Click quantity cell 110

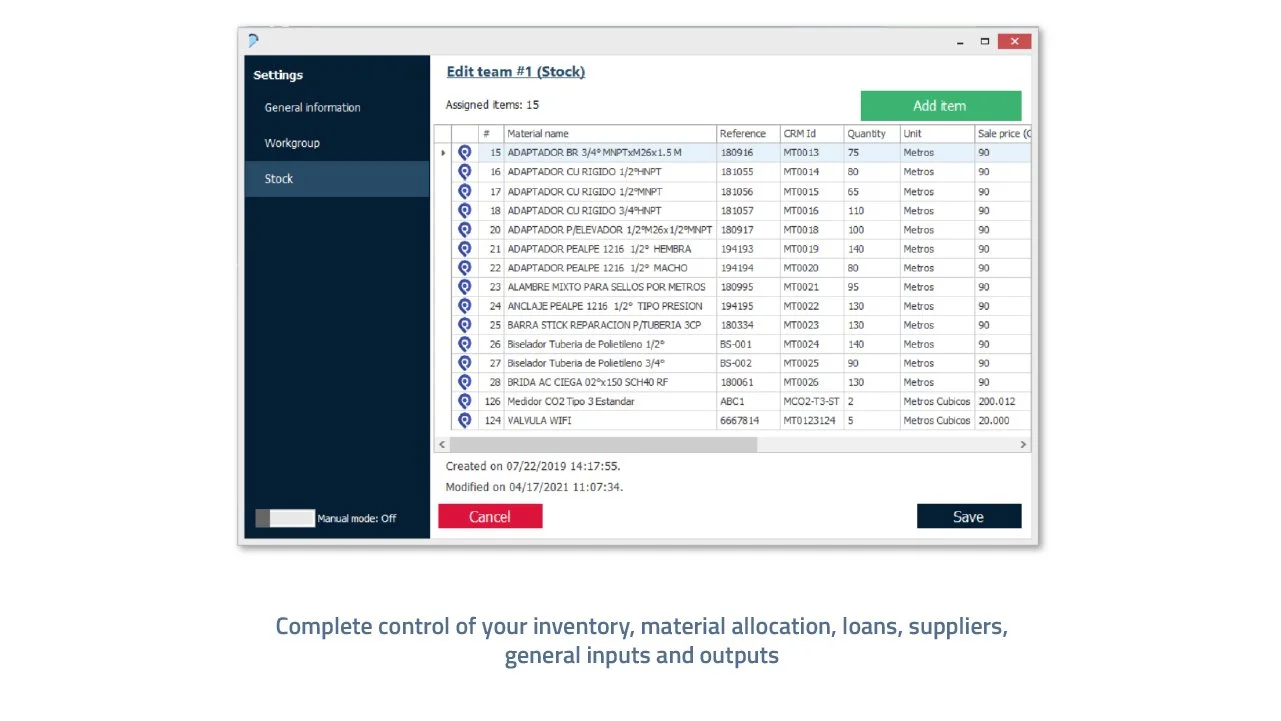pyautogui.click(x=872, y=210)
